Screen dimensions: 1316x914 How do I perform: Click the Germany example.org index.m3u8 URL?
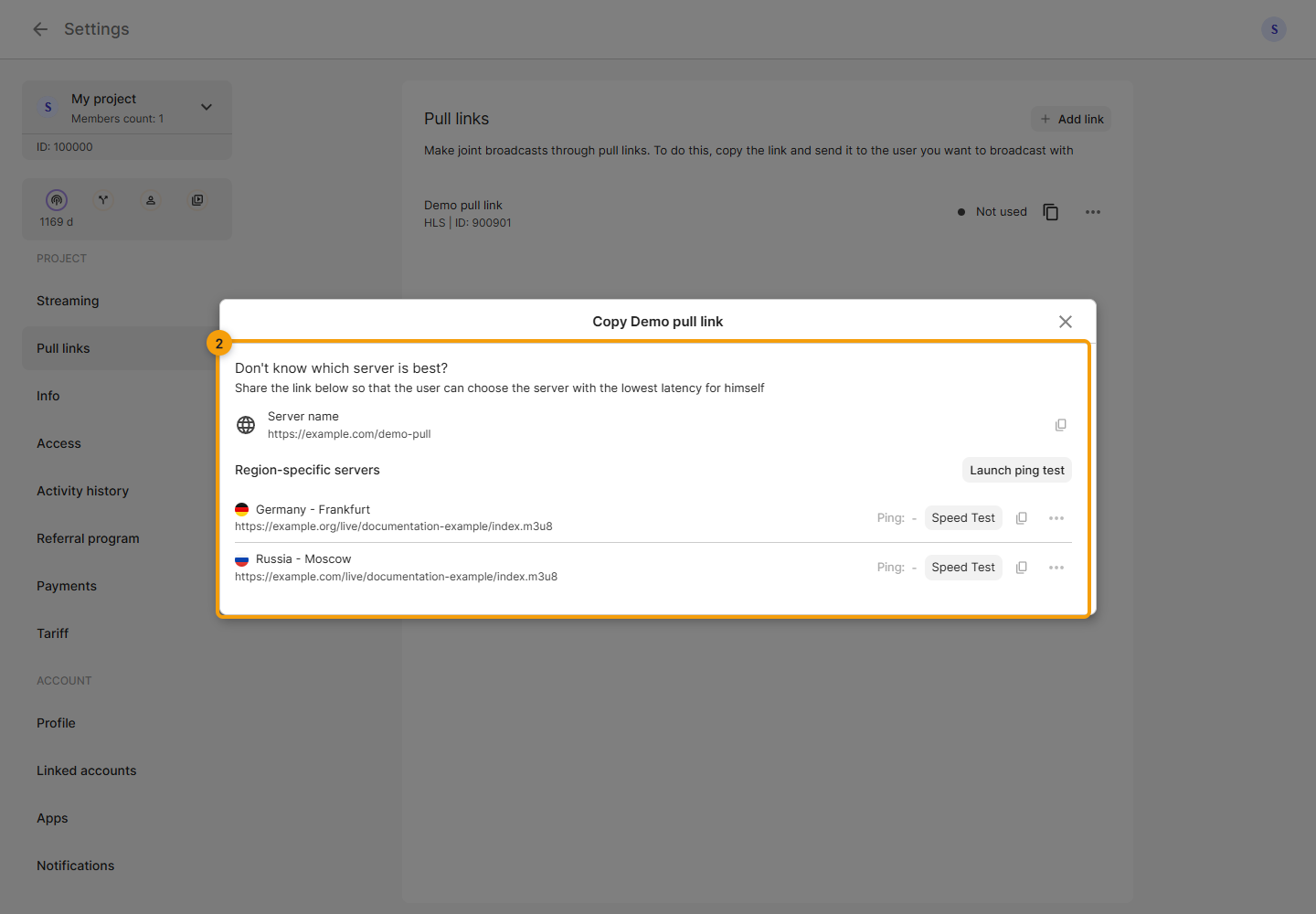point(394,526)
